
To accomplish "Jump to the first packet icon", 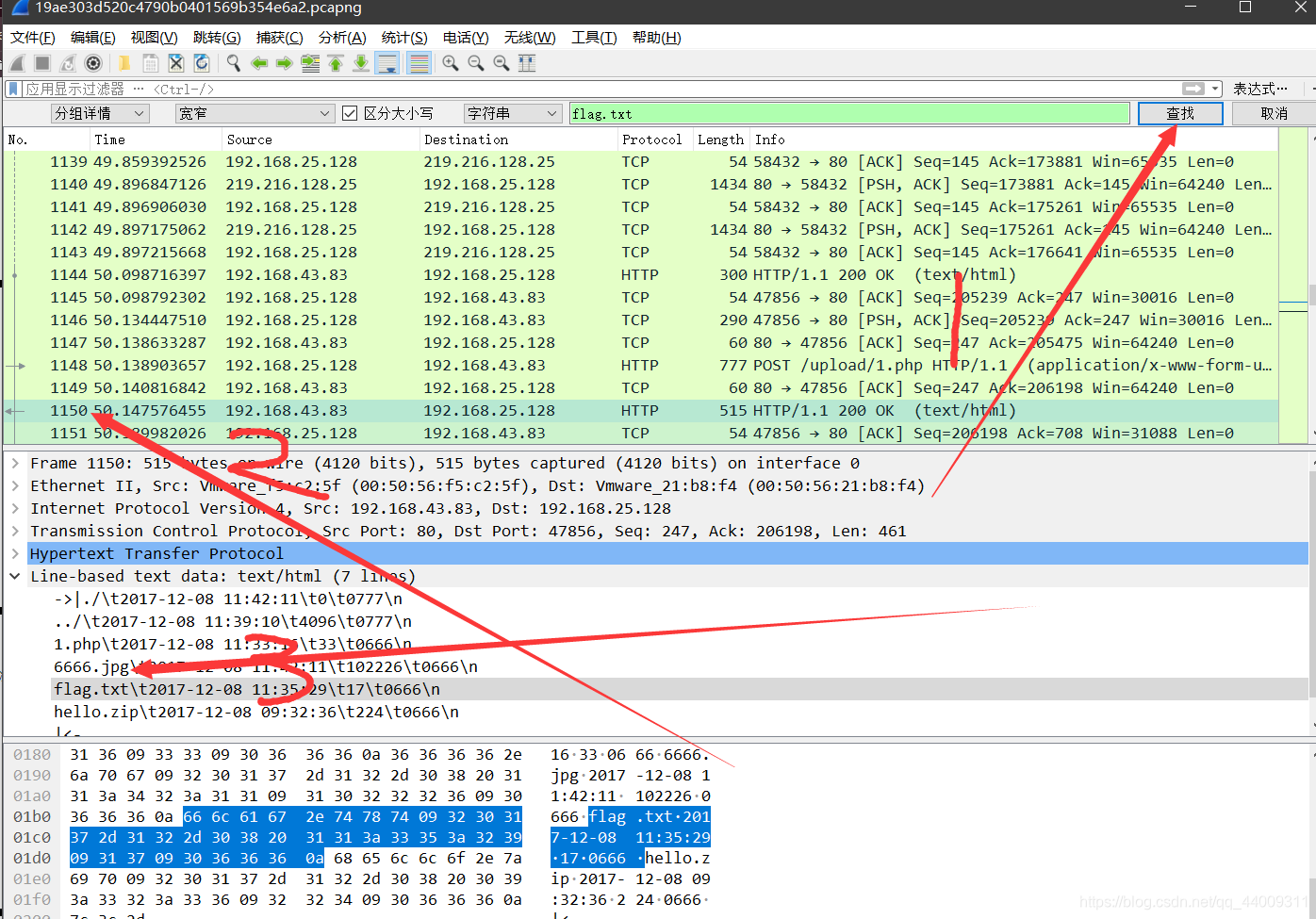I will pyautogui.click(x=336, y=63).
